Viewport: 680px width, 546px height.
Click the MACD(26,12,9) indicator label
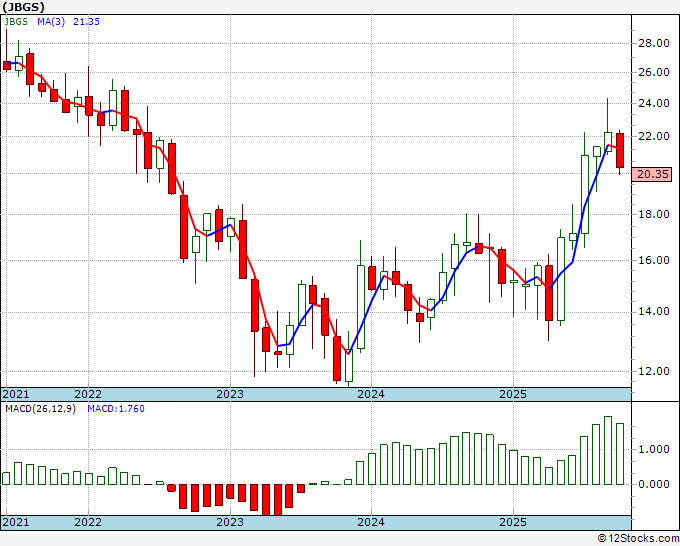(40, 409)
